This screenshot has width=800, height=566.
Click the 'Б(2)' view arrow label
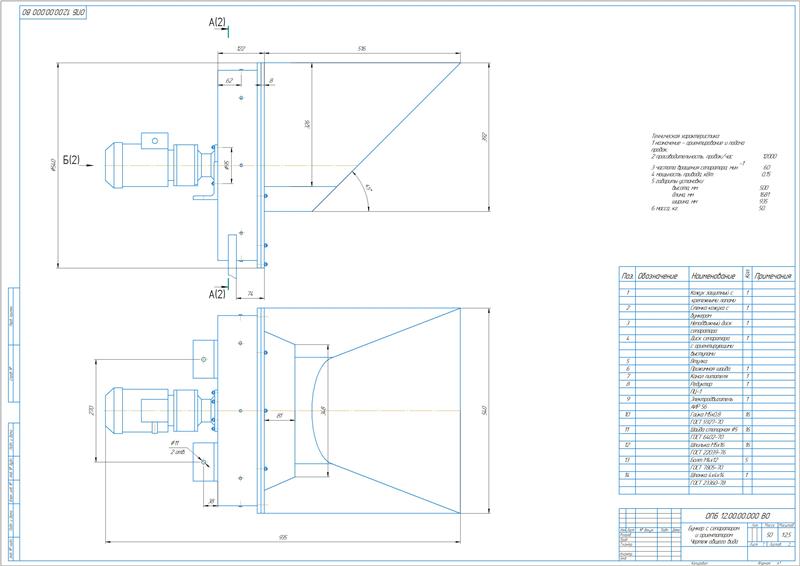(x=71, y=160)
